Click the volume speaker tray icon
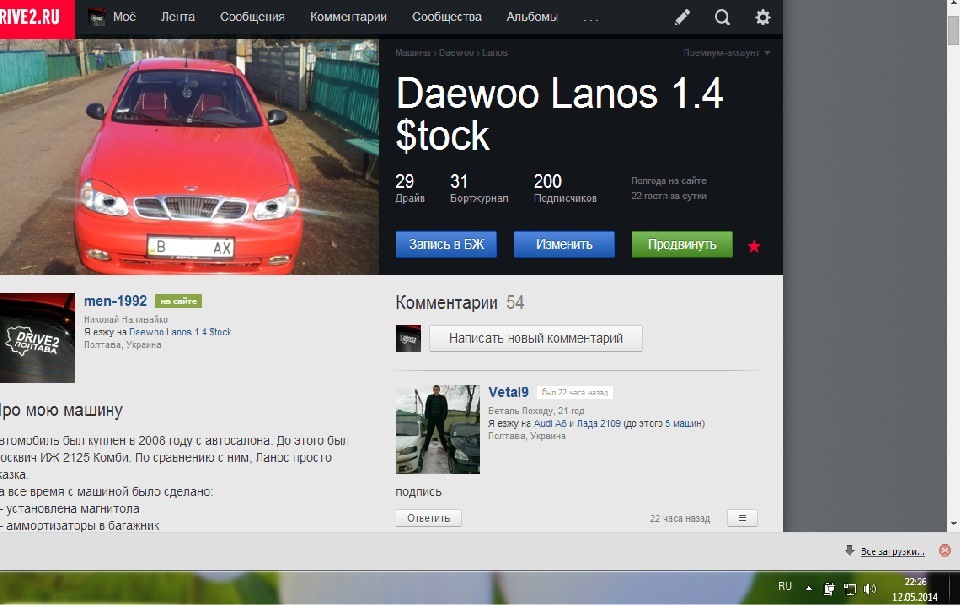Viewport: 960px width, 605px height. click(x=869, y=589)
